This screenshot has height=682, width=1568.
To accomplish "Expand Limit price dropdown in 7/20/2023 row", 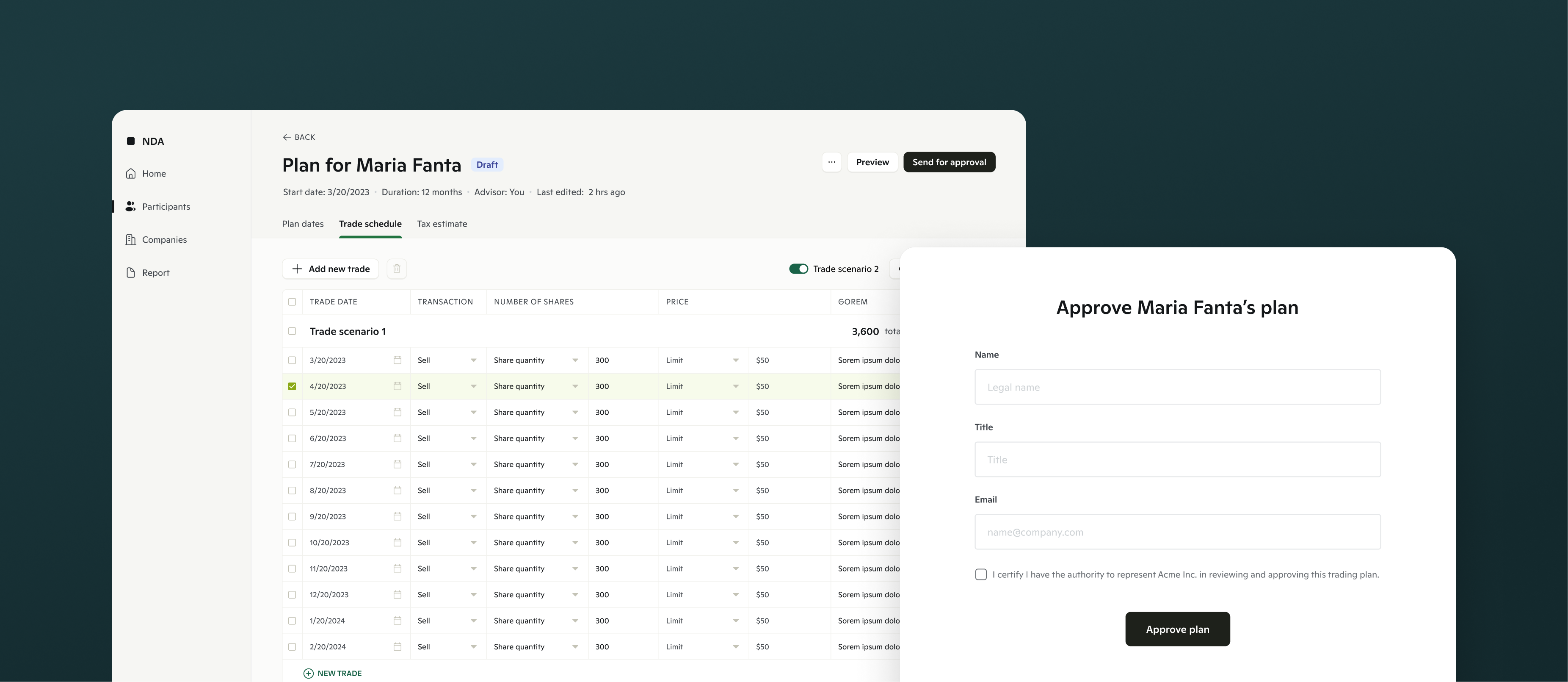I will coord(735,464).
